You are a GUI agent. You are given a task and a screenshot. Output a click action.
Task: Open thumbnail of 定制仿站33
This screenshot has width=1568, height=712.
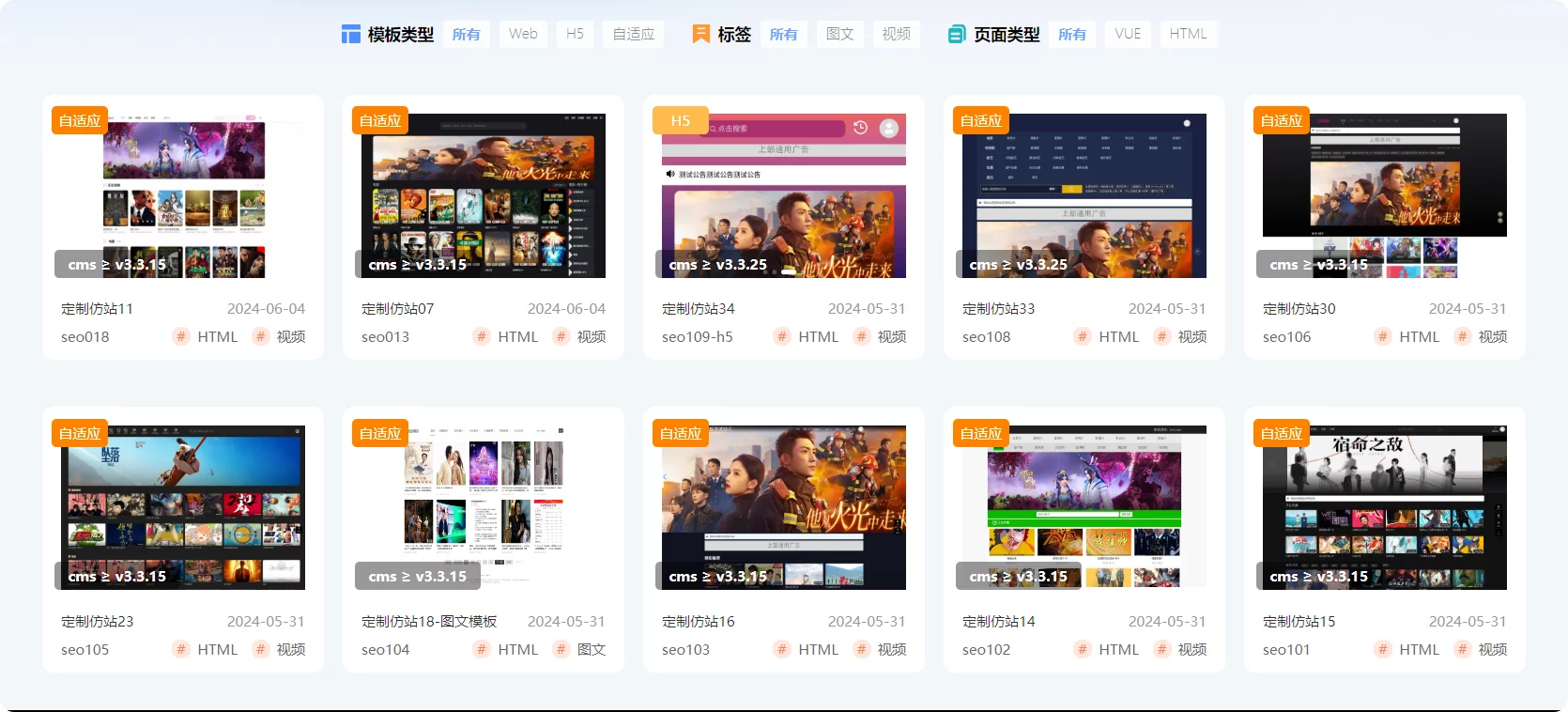(x=1084, y=195)
